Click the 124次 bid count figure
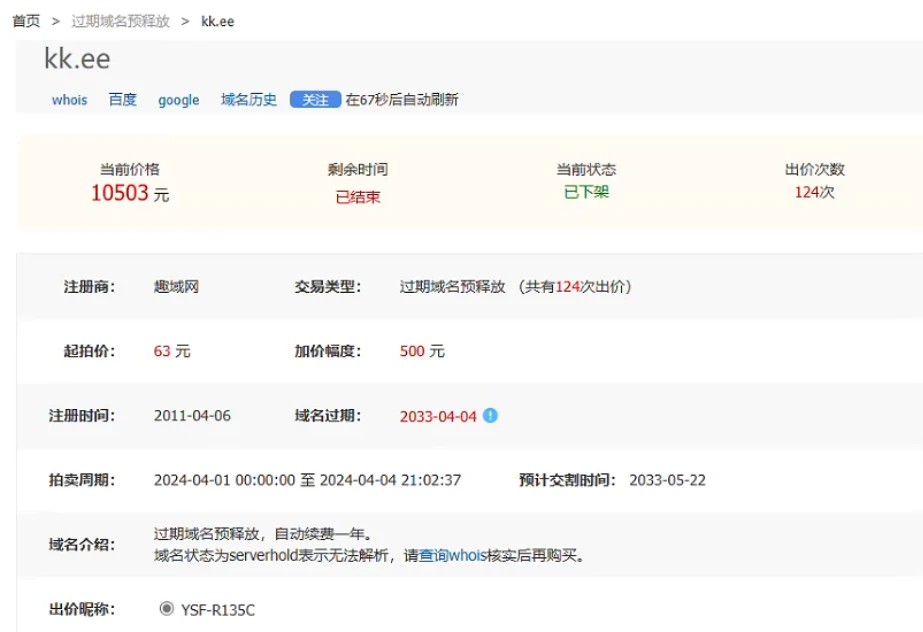 click(x=814, y=192)
